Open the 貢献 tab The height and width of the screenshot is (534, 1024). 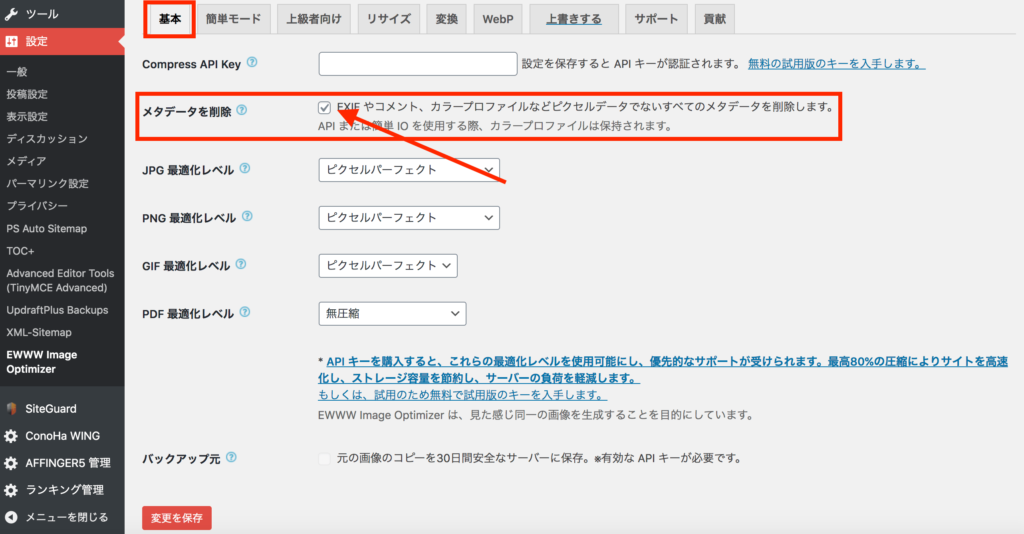[x=714, y=19]
